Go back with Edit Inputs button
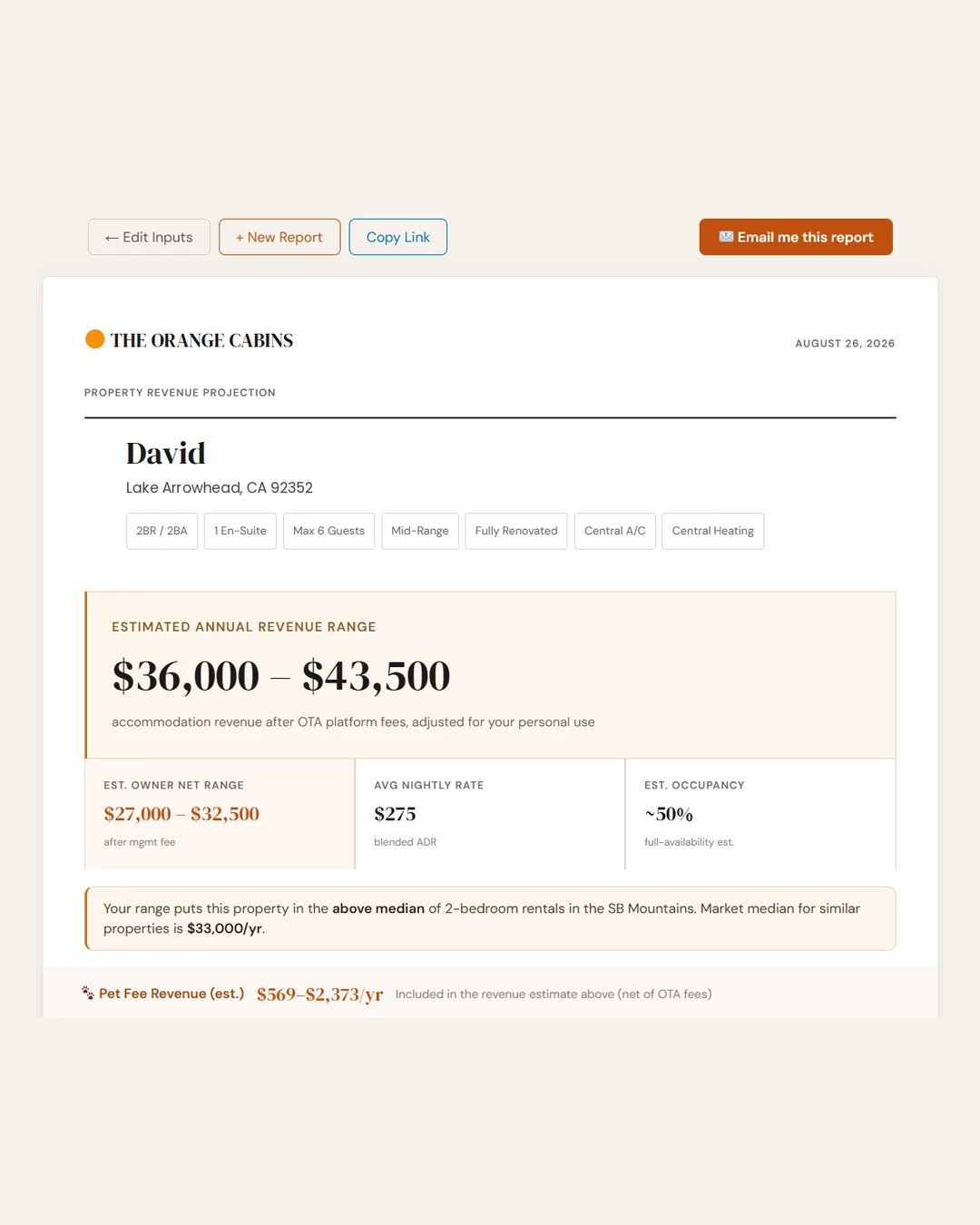 (149, 237)
